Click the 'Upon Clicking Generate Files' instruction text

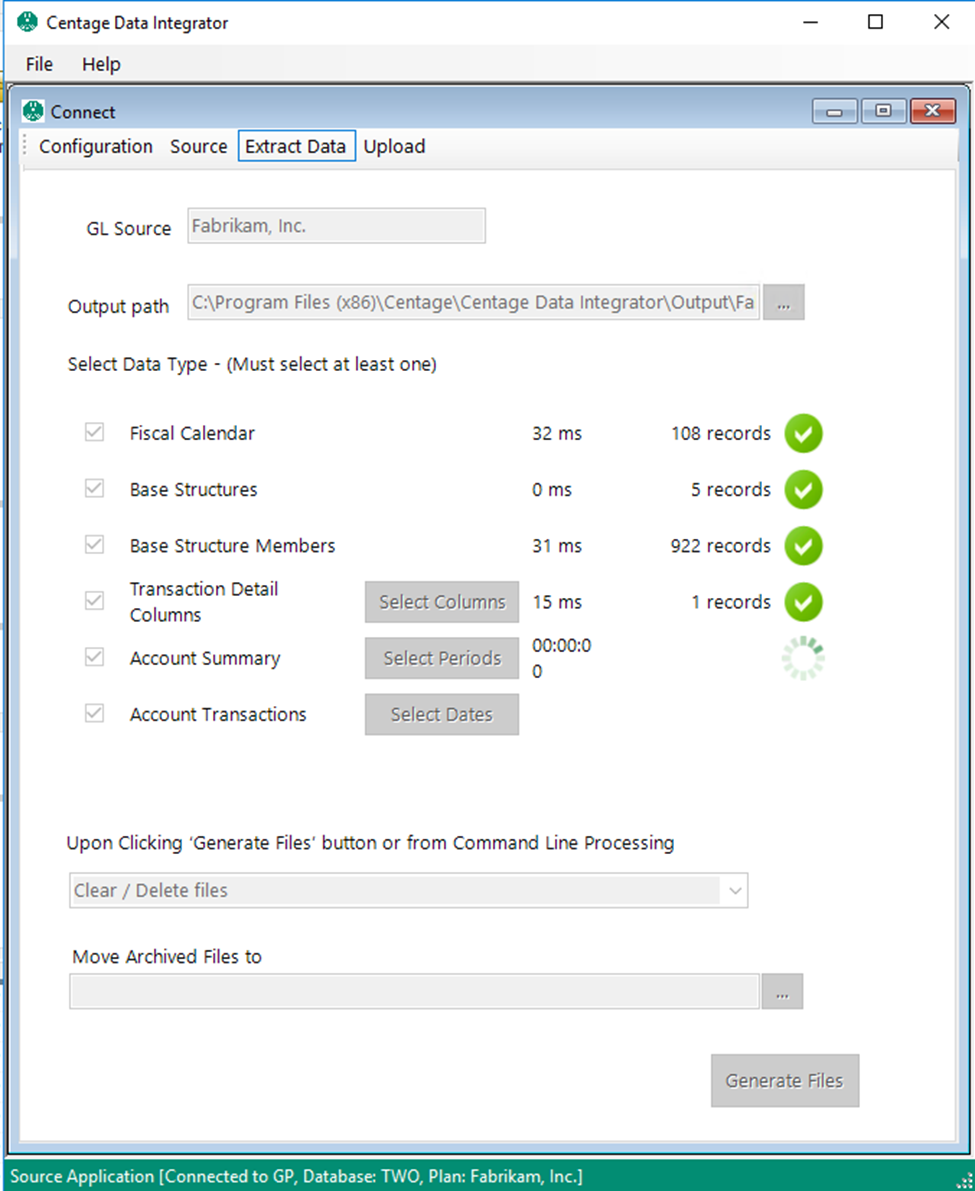tap(371, 843)
